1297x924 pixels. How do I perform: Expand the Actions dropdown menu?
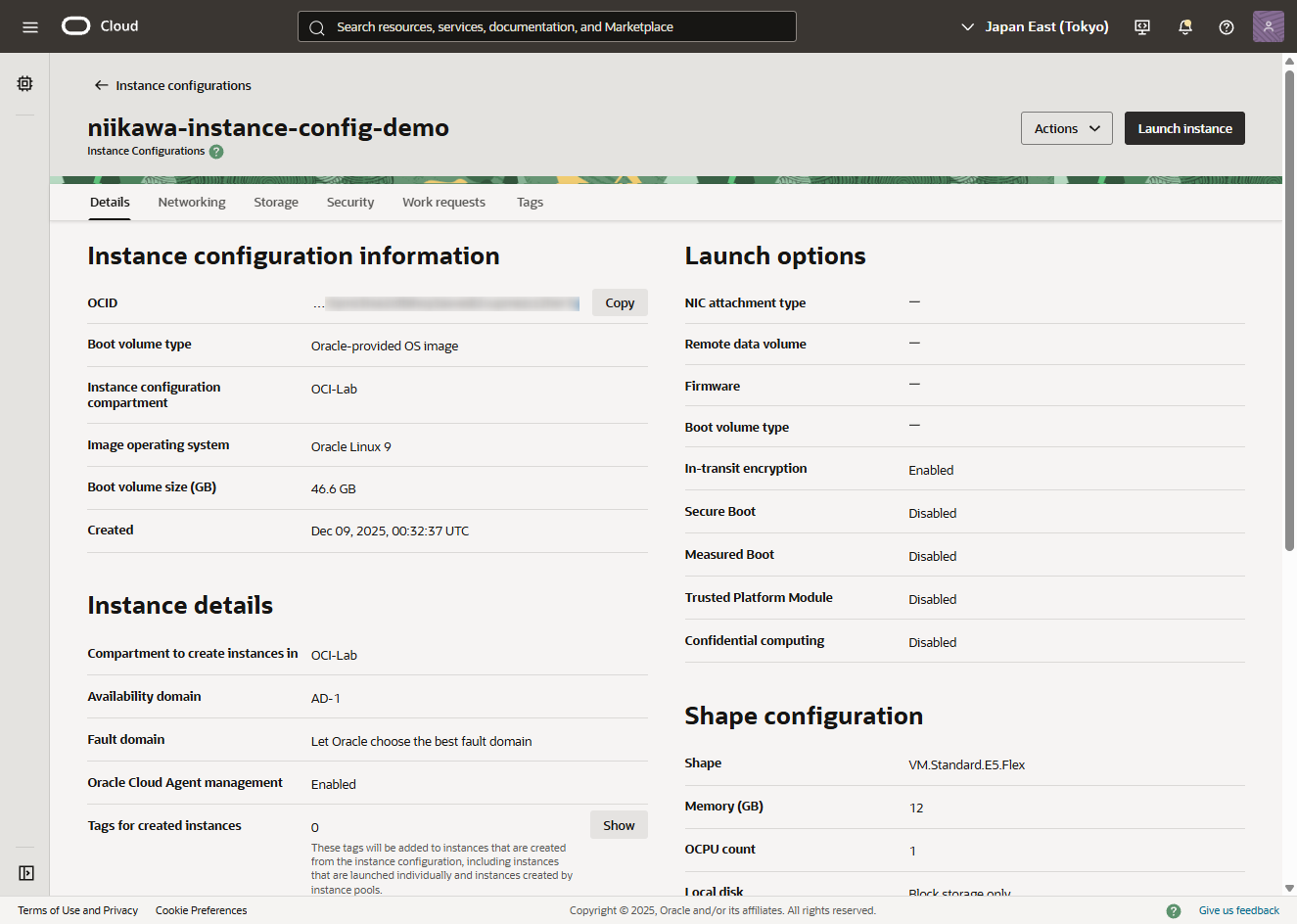click(x=1066, y=128)
